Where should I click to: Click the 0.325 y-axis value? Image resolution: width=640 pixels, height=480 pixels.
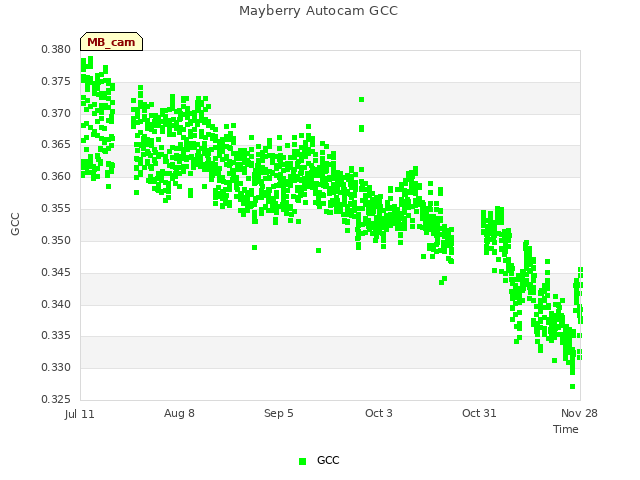[56, 399]
